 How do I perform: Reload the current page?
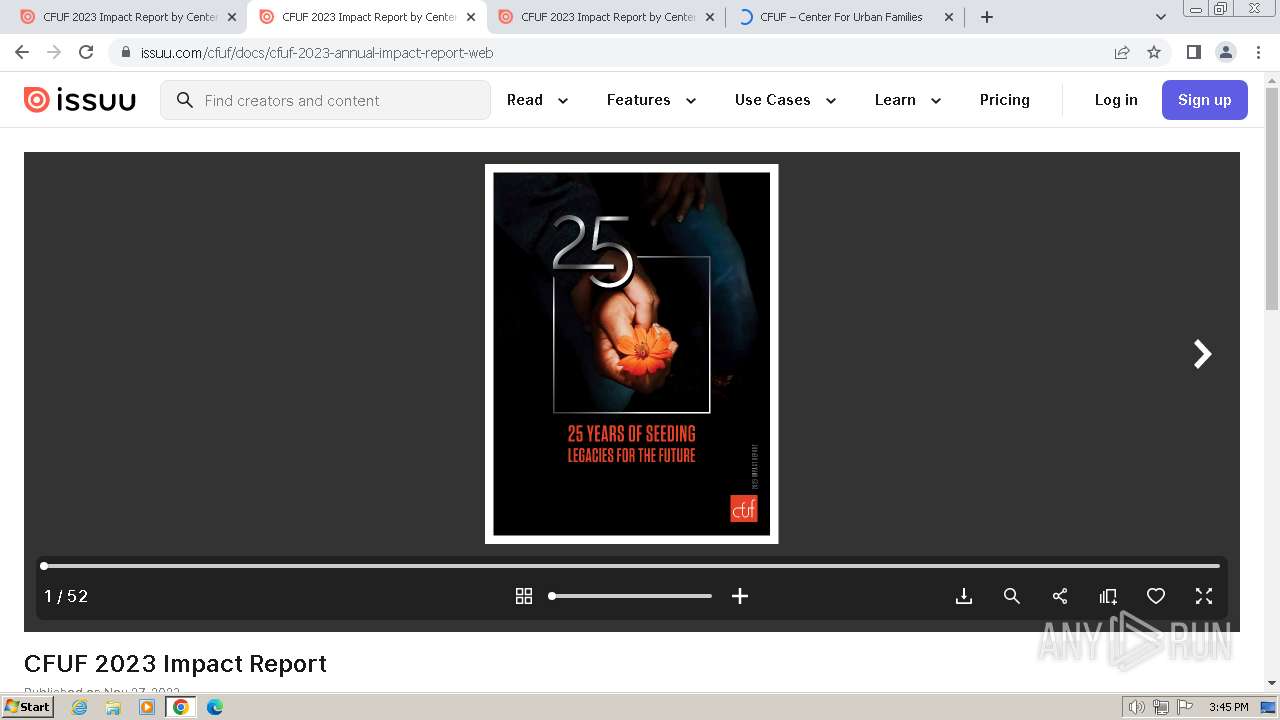point(86,52)
